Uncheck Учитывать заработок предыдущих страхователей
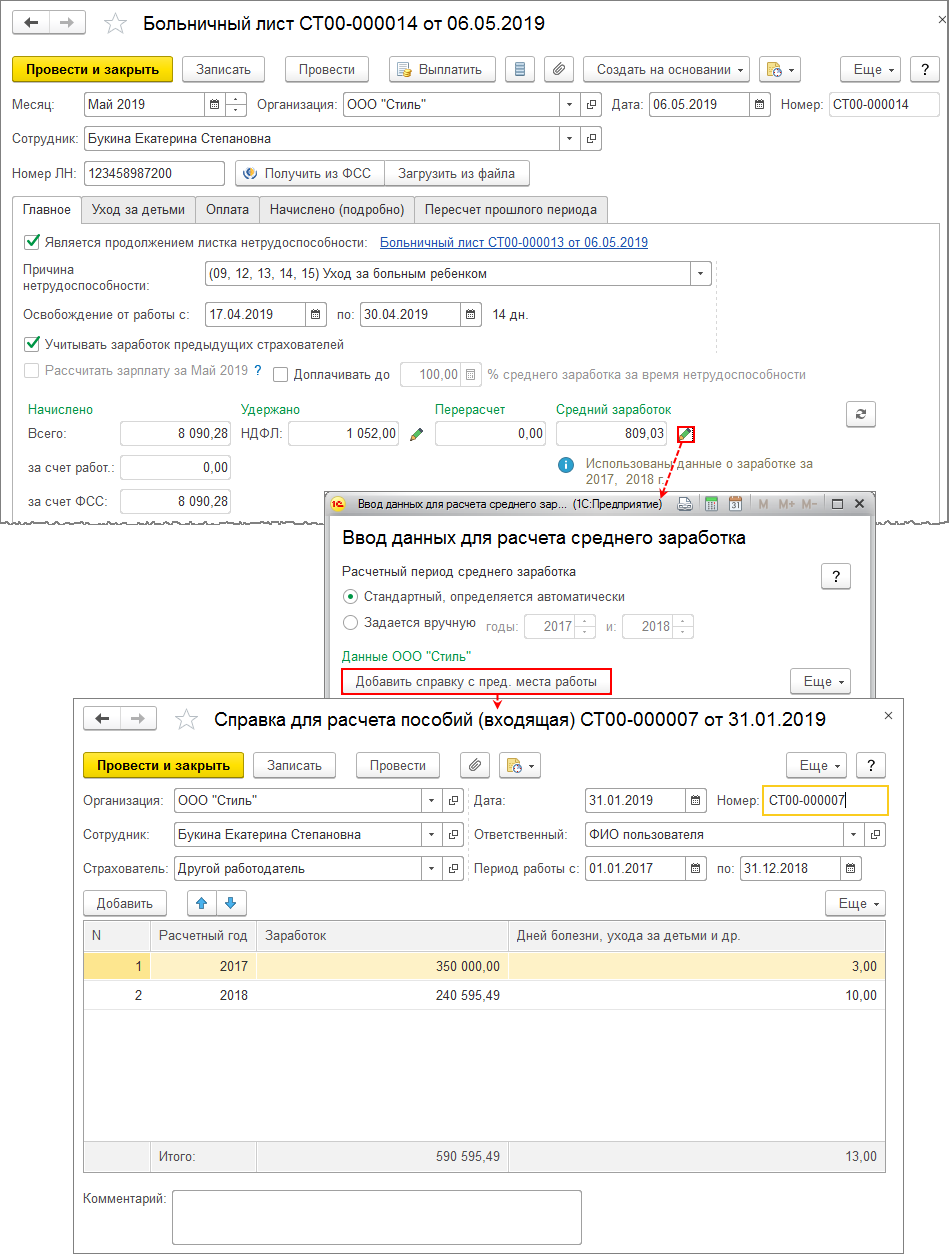949x1257 pixels. click(33, 345)
